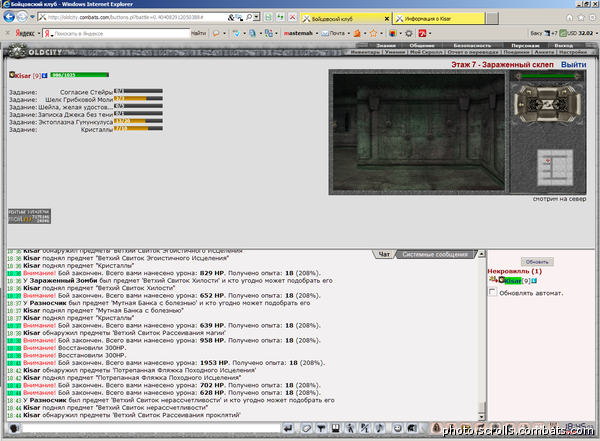
Task: Open the 'Персонаж' game menu
Action: (x=525, y=46)
